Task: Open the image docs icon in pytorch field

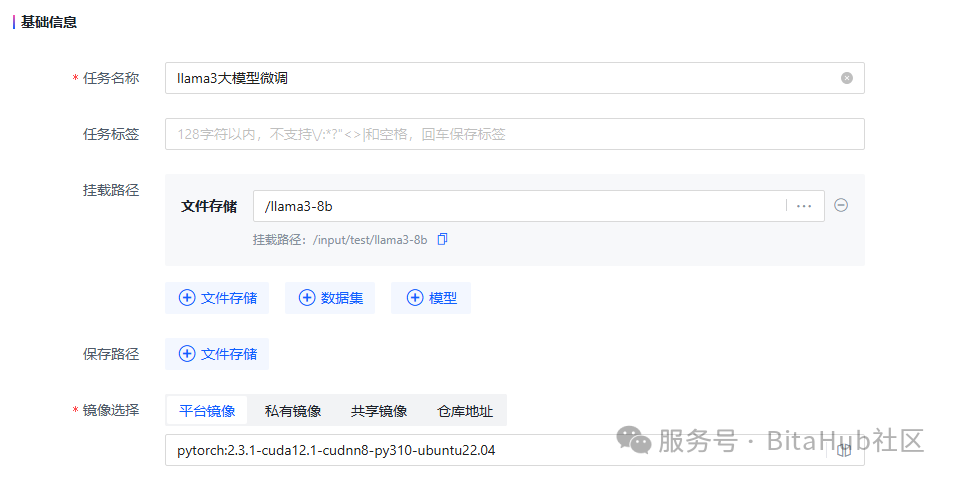Action: tap(844, 451)
